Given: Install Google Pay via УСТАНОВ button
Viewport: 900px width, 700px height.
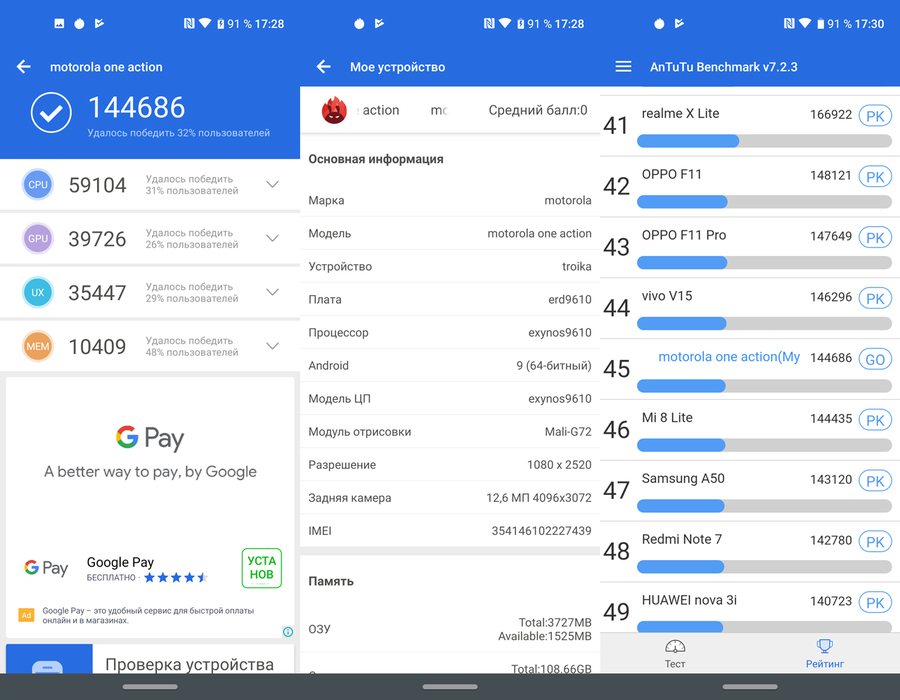Looking at the screenshot, I should tap(262, 568).
